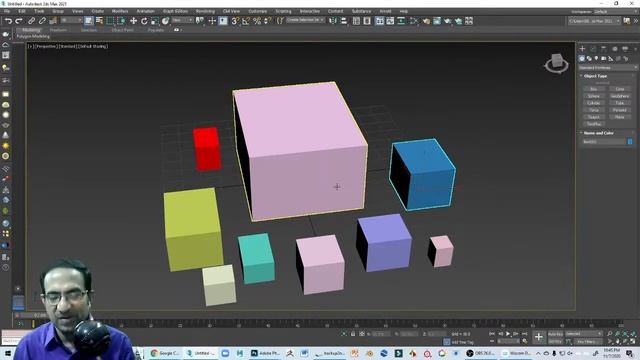Toggle the Ribbon display icon
Image resolution: width=640 pixels, height=360 pixels.
pyautogui.click(x=380, y=21)
